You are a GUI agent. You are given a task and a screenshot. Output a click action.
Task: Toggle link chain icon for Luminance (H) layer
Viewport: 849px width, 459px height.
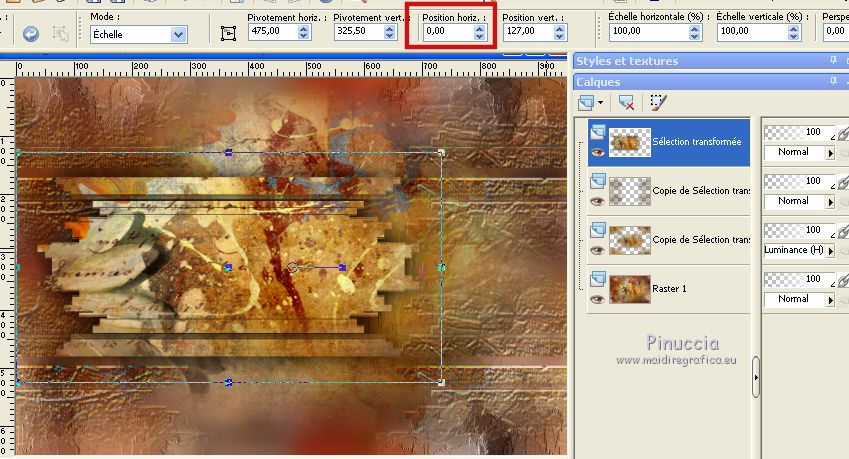tap(843, 231)
